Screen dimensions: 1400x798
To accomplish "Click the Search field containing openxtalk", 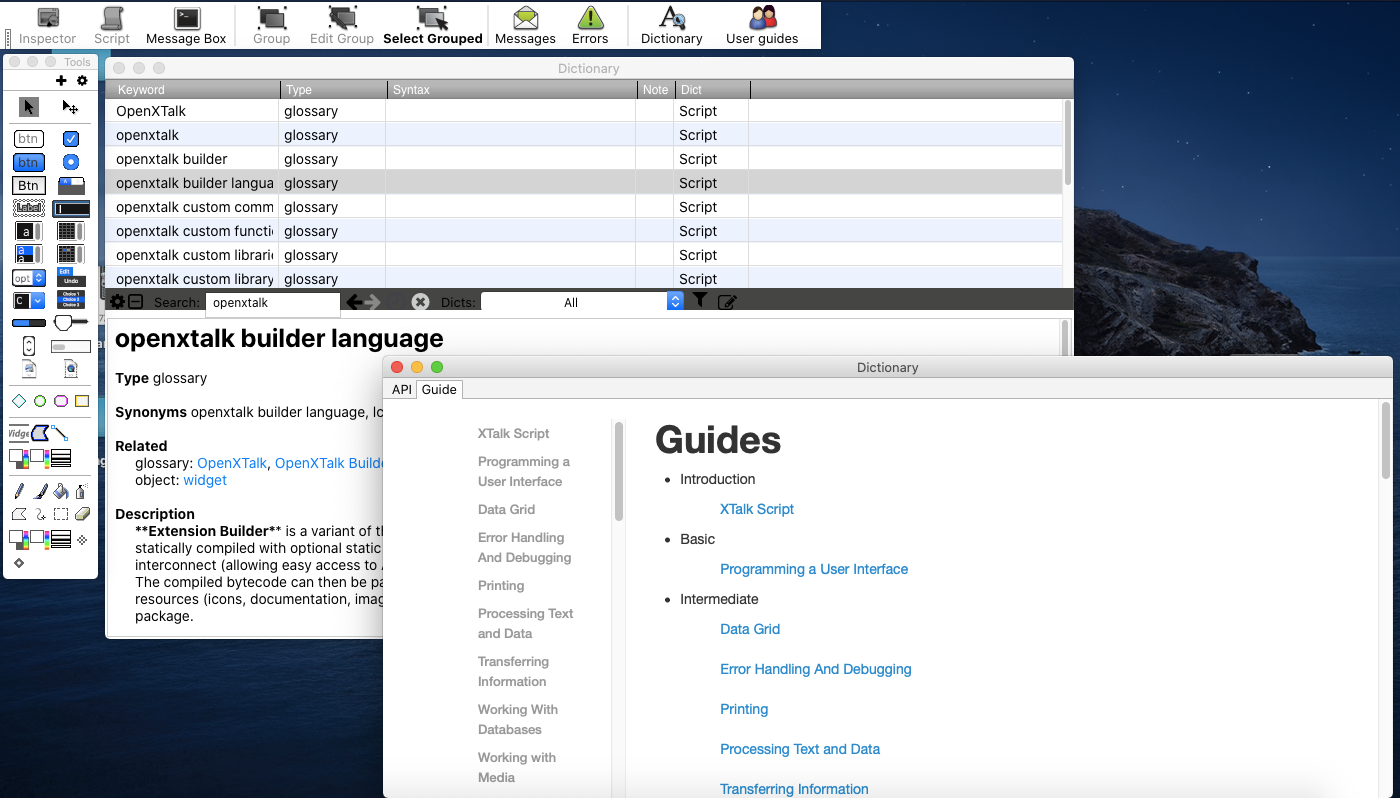I will [273, 302].
